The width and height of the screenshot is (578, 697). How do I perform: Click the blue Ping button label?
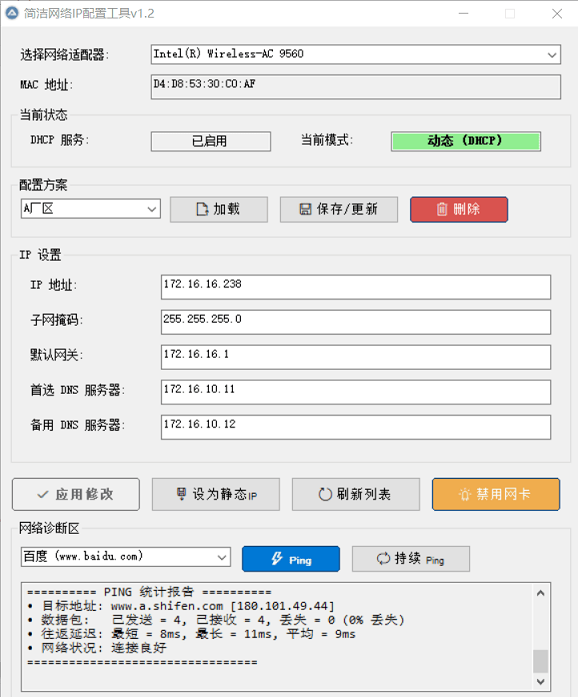(300, 560)
